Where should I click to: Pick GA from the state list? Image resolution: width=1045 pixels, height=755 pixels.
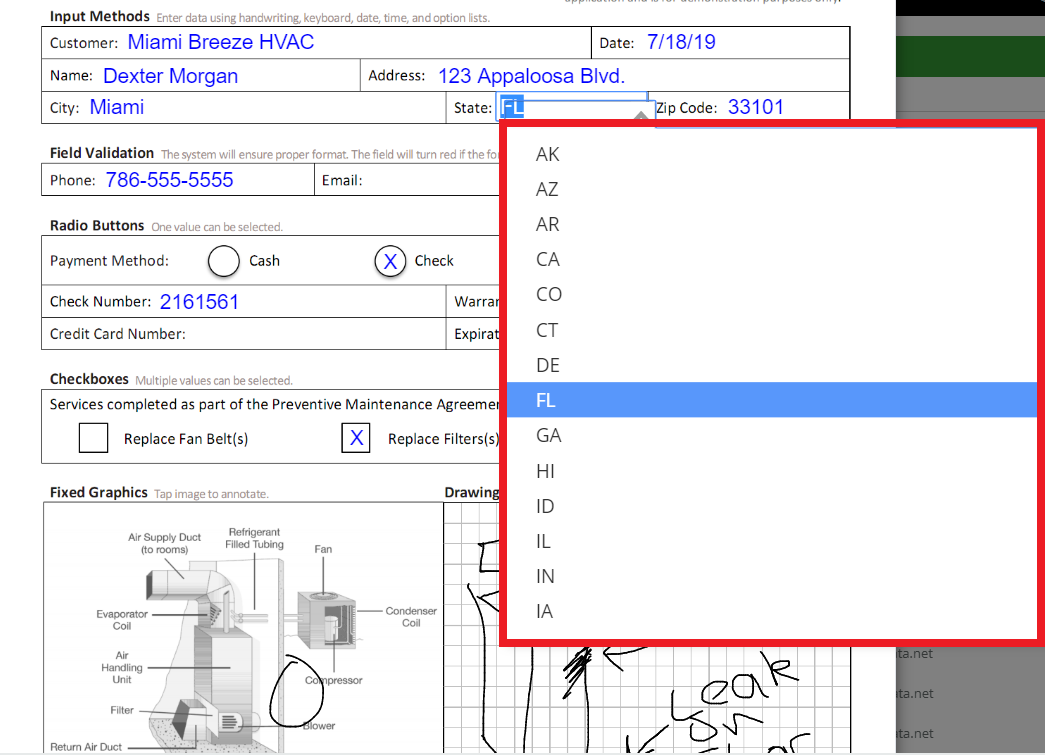coord(772,435)
